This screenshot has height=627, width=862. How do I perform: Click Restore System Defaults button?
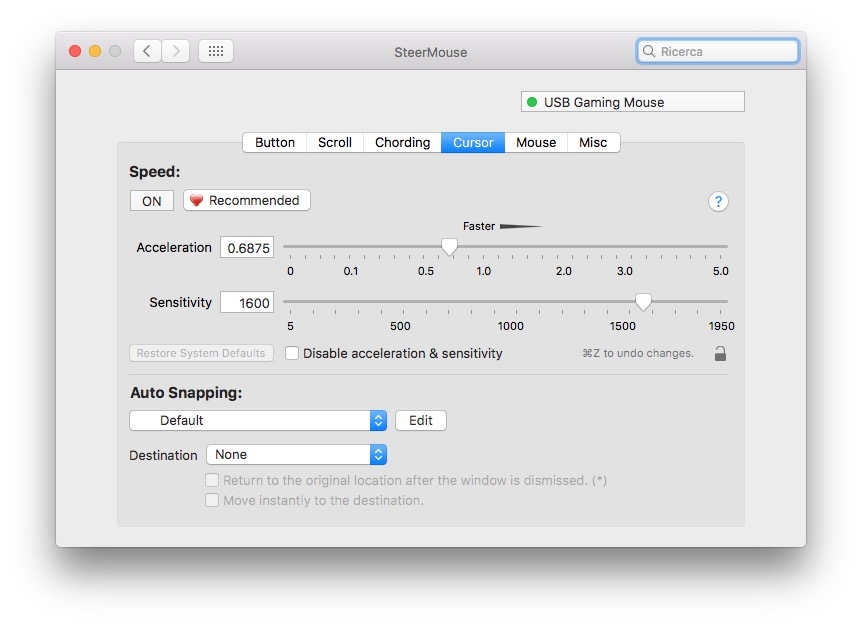[201, 353]
